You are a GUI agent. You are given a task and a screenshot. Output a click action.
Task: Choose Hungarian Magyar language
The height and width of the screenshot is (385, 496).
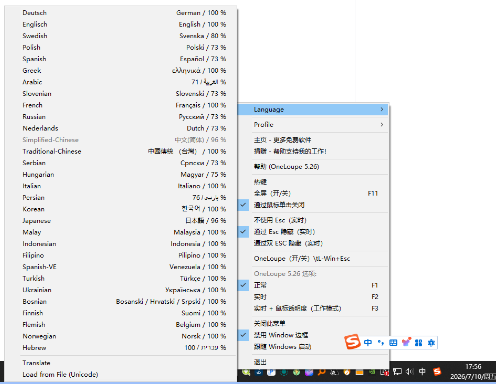(x=120, y=174)
